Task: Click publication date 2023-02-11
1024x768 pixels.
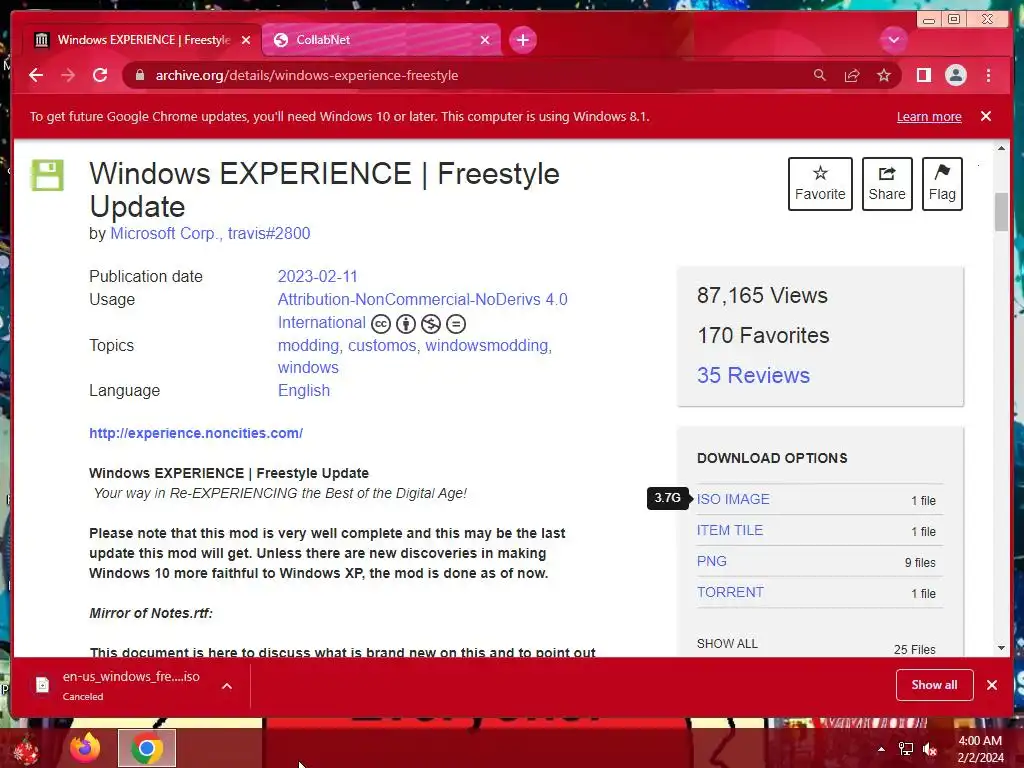Action: click(x=317, y=276)
